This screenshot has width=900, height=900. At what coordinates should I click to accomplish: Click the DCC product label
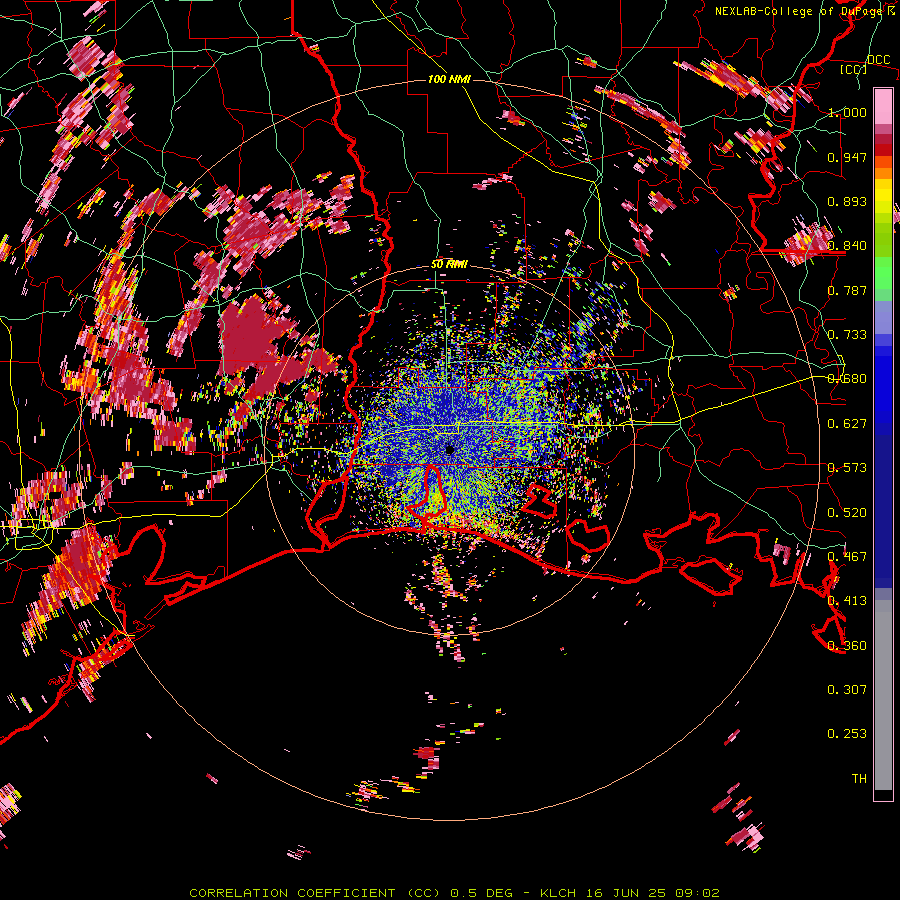point(878,60)
